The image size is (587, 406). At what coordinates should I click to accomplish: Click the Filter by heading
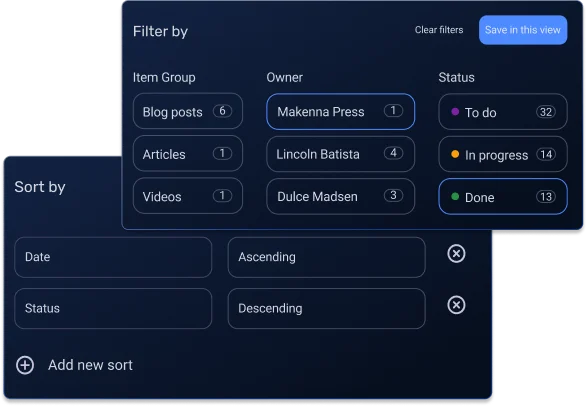(x=160, y=31)
